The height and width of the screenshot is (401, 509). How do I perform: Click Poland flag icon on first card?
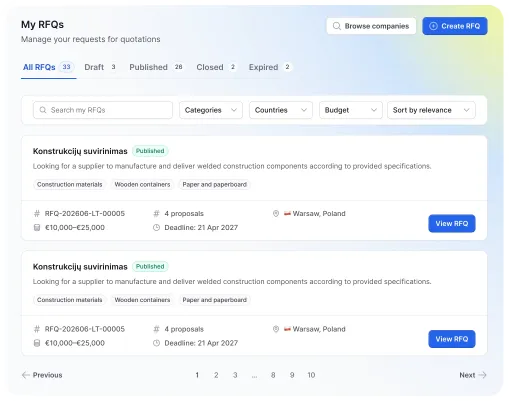click(287, 213)
